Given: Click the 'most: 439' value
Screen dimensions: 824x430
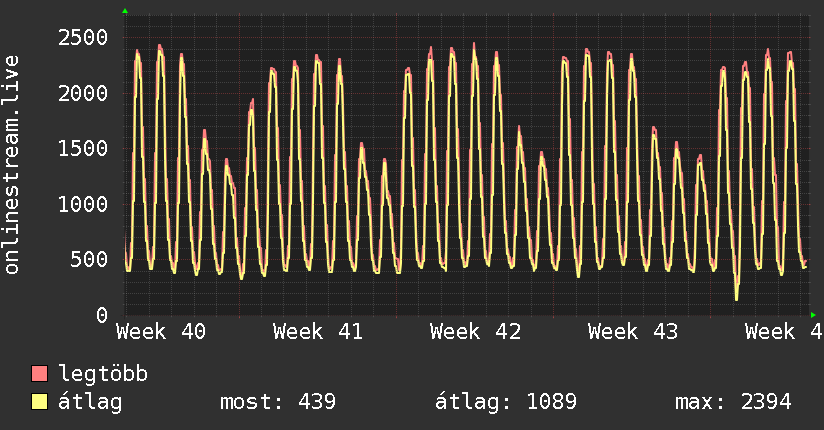Looking at the screenshot, I should [x=277, y=402].
